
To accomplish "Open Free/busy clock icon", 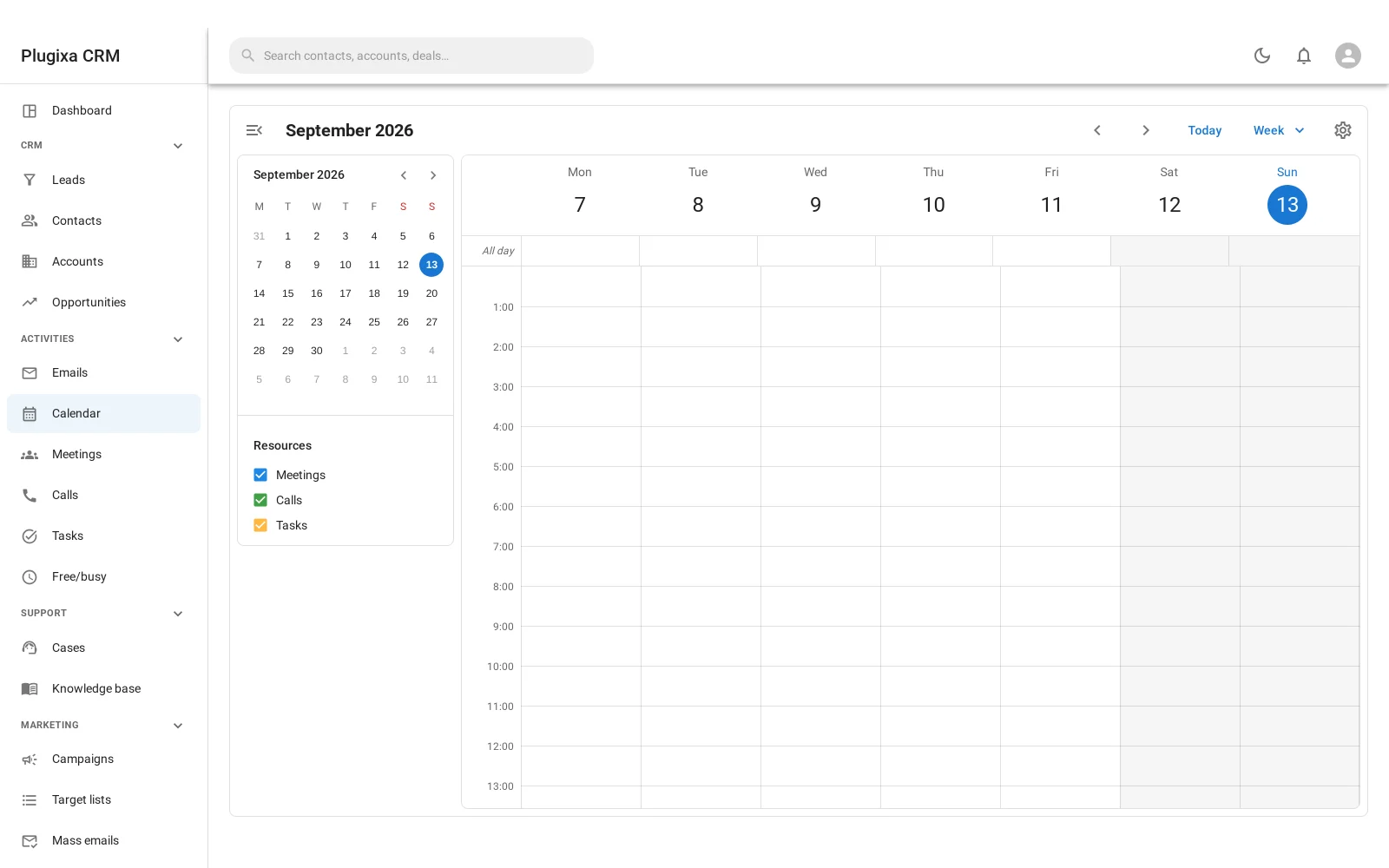I will [x=30, y=576].
